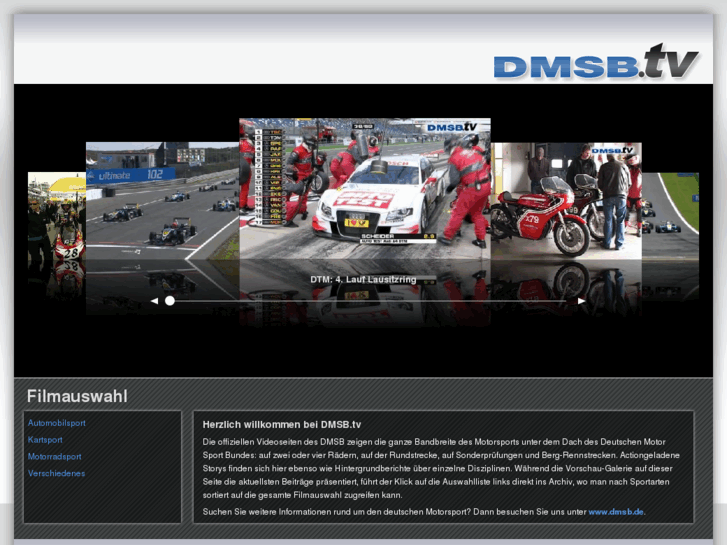Screen dimensions: 727x545
Task: Open the Motorradsport film category
Action: click(54, 456)
